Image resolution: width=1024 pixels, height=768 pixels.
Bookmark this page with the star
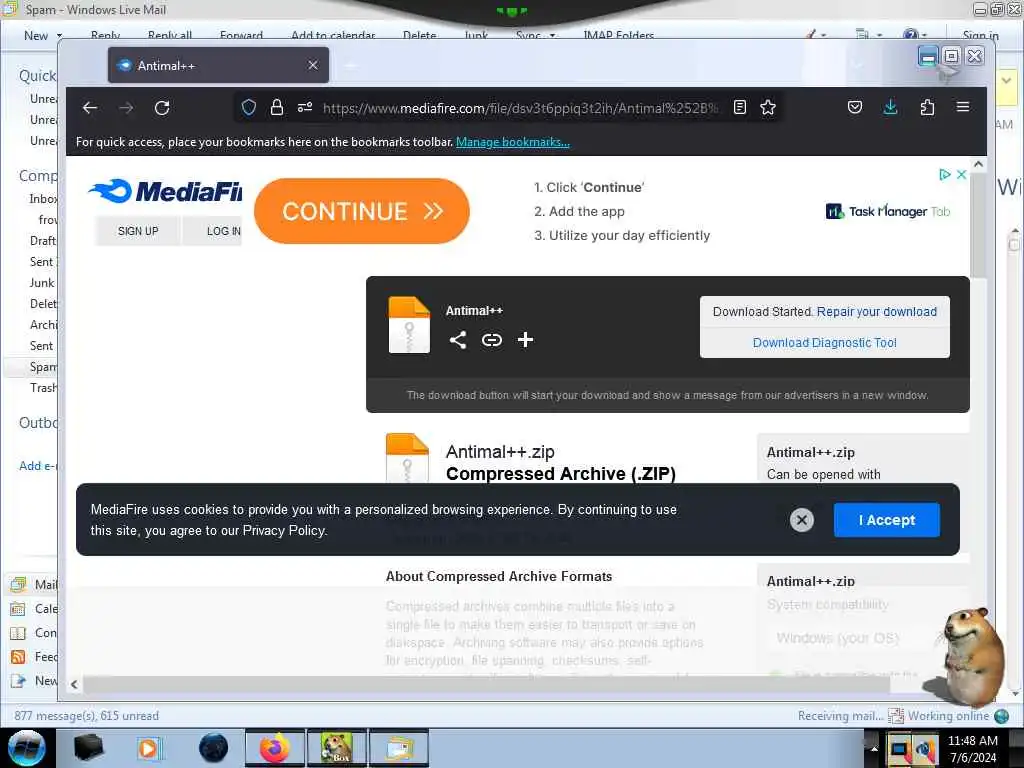(768, 107)
